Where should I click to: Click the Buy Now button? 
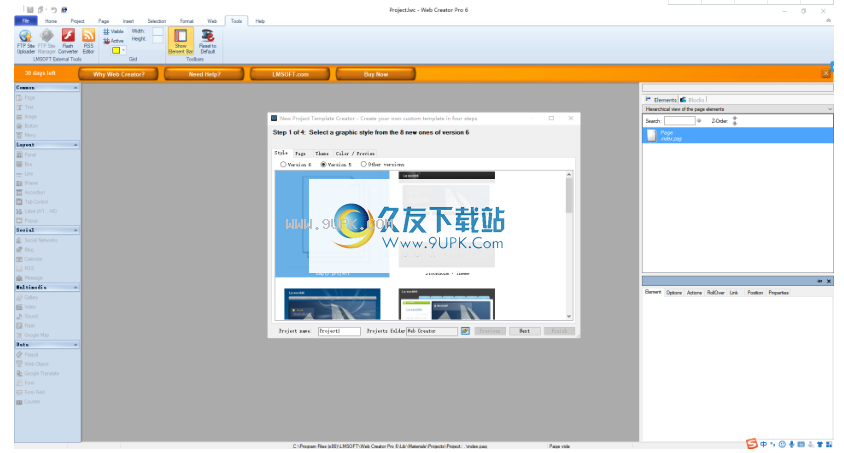376,74
